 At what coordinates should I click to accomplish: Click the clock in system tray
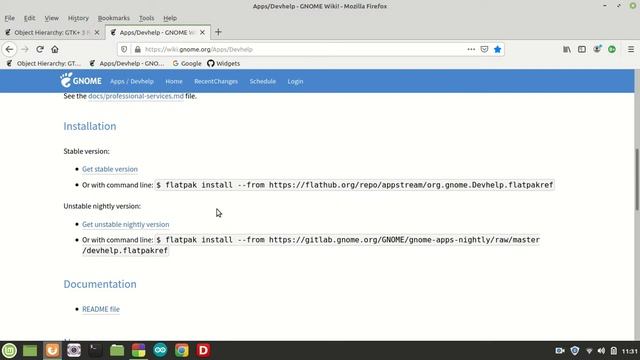(x=629, y=351)
